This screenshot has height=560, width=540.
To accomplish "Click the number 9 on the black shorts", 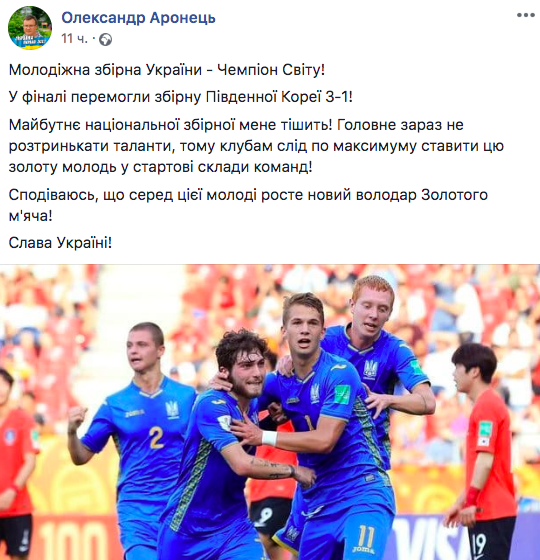I will click(265, 517).
